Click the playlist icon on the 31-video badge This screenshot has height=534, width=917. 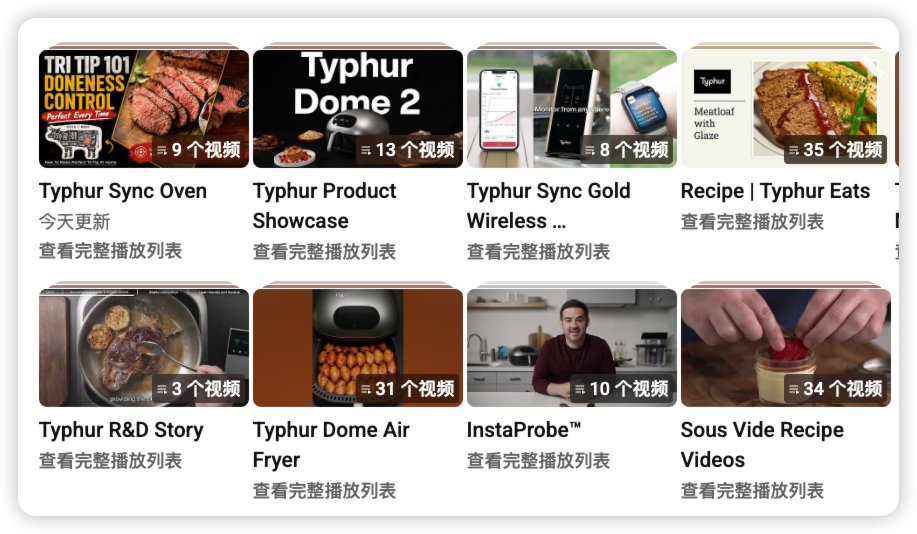tap(366, 389)
